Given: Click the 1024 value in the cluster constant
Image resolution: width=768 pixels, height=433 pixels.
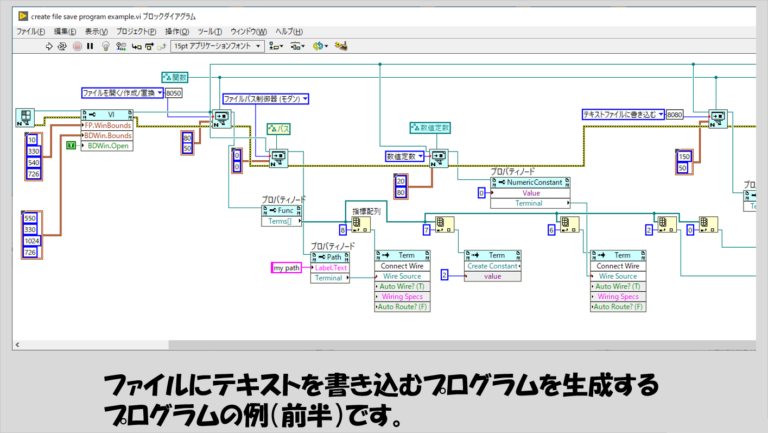Looking at the screenshot, I should point(32,241).
